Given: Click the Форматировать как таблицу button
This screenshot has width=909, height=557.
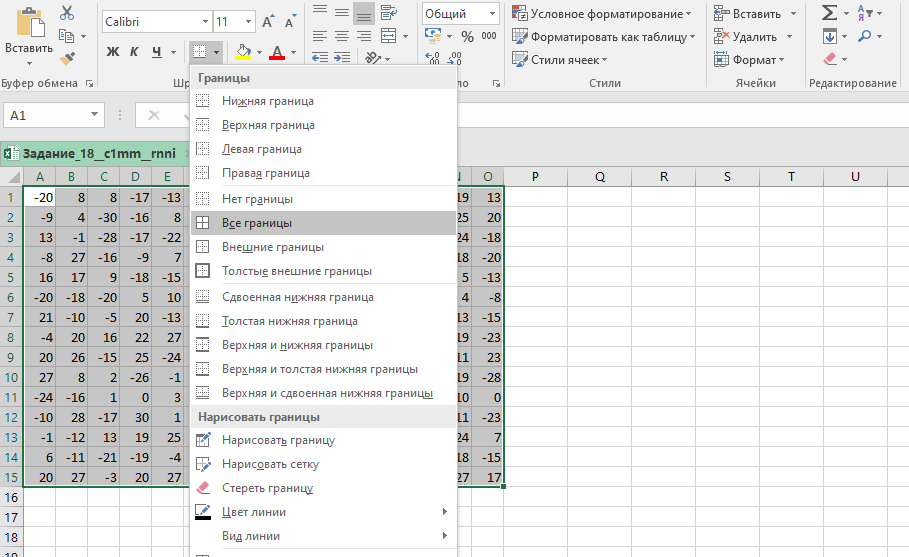Looking at the screenshot, I should (x=604, y=36).
